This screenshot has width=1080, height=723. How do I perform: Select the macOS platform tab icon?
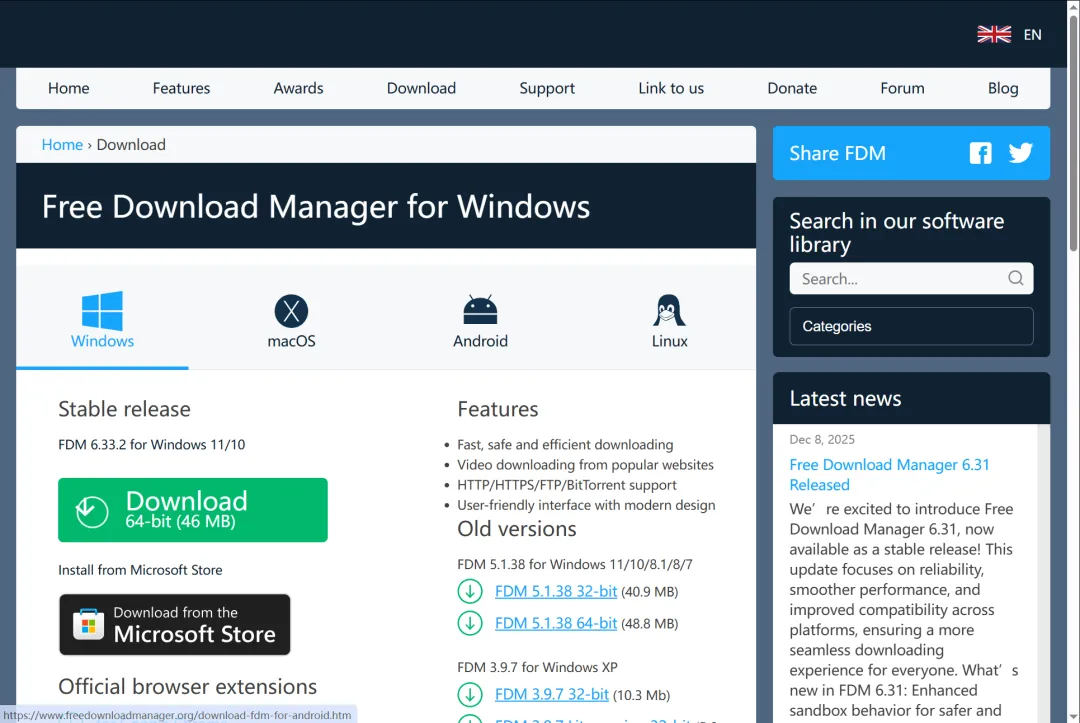[x=291, y=311]
